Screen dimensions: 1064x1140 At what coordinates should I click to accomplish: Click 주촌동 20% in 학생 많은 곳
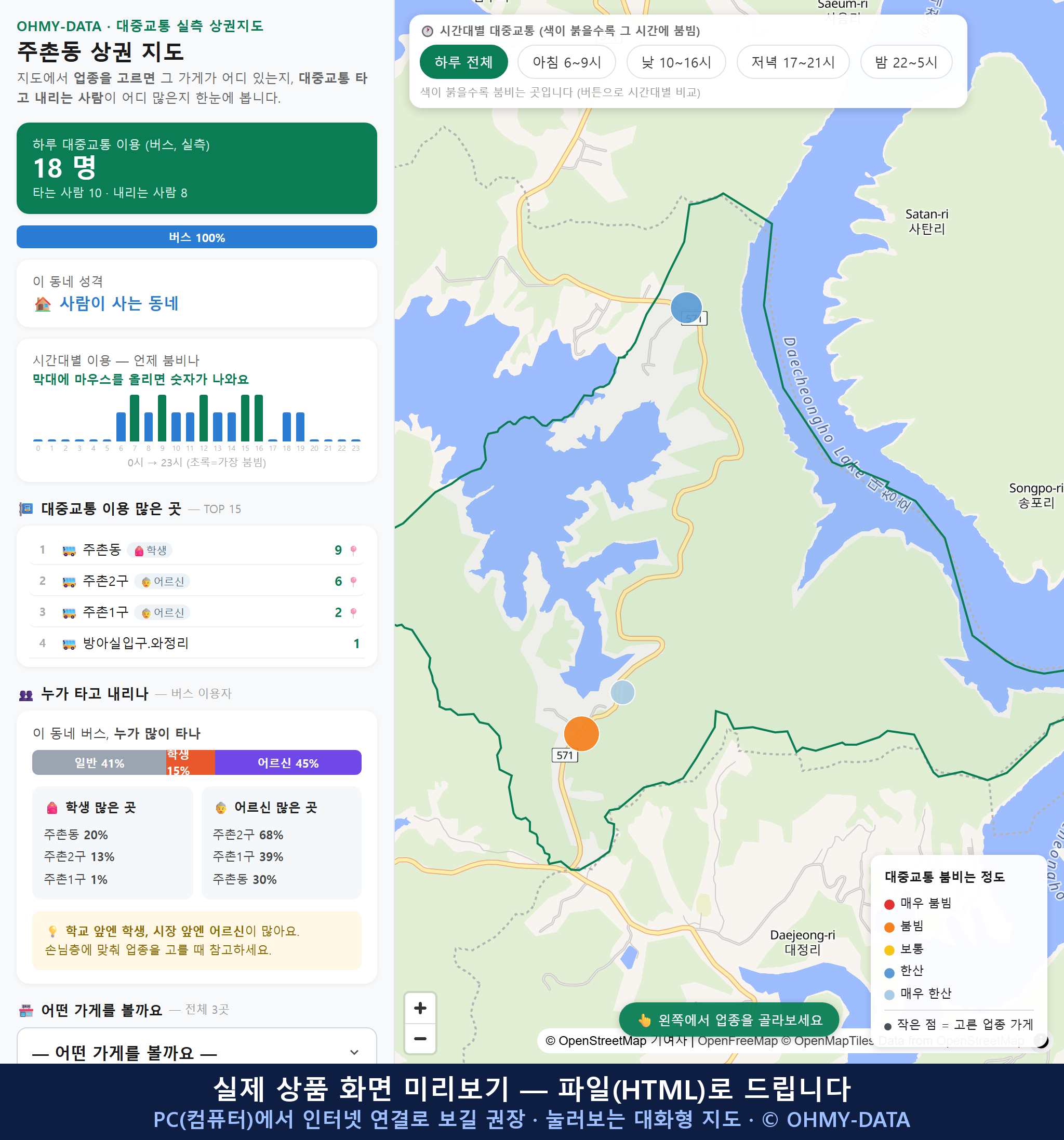click(76, 835)
